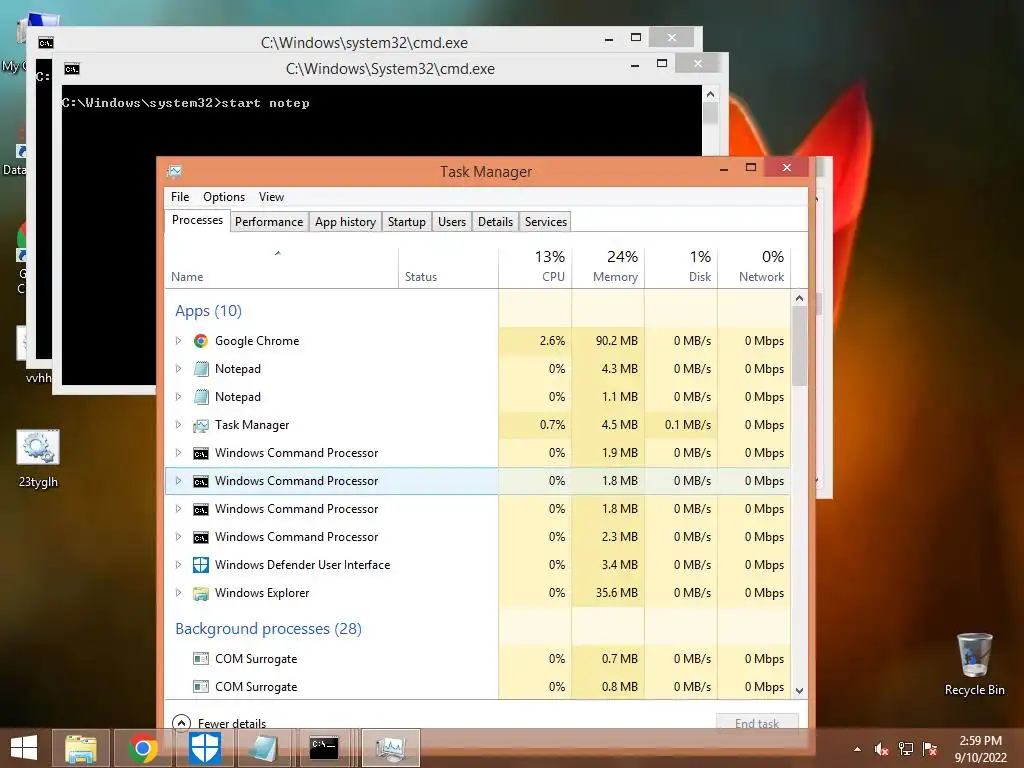Click the process list scroll-down arrow
This screenshot has height=768, width=1024.
click(x=799, y=690)
